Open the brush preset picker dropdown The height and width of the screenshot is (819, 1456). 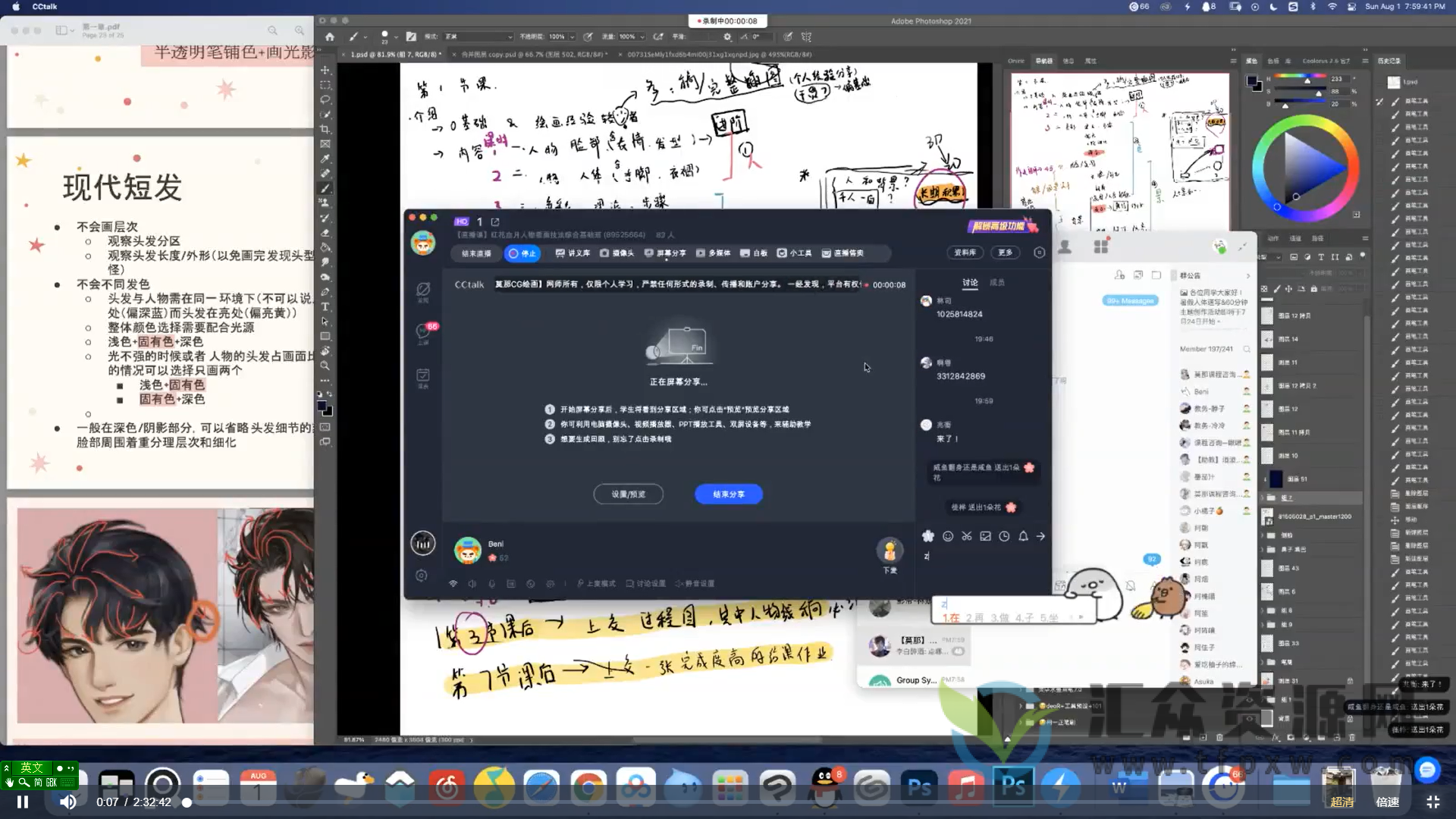coord(388,36)
